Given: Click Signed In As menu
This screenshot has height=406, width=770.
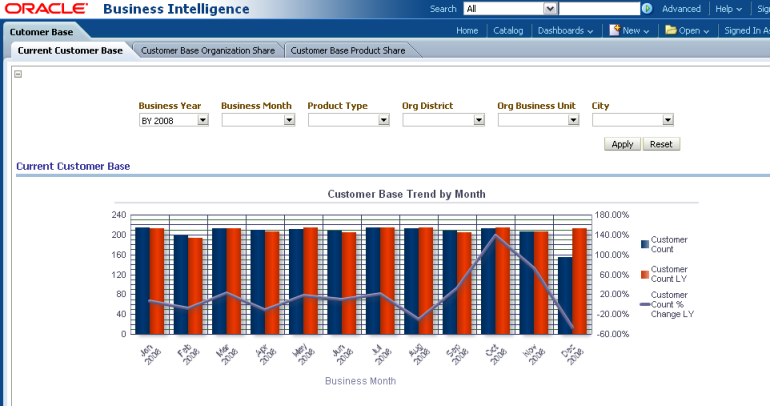Looking at the screenshot, I should tap(746, 30).
